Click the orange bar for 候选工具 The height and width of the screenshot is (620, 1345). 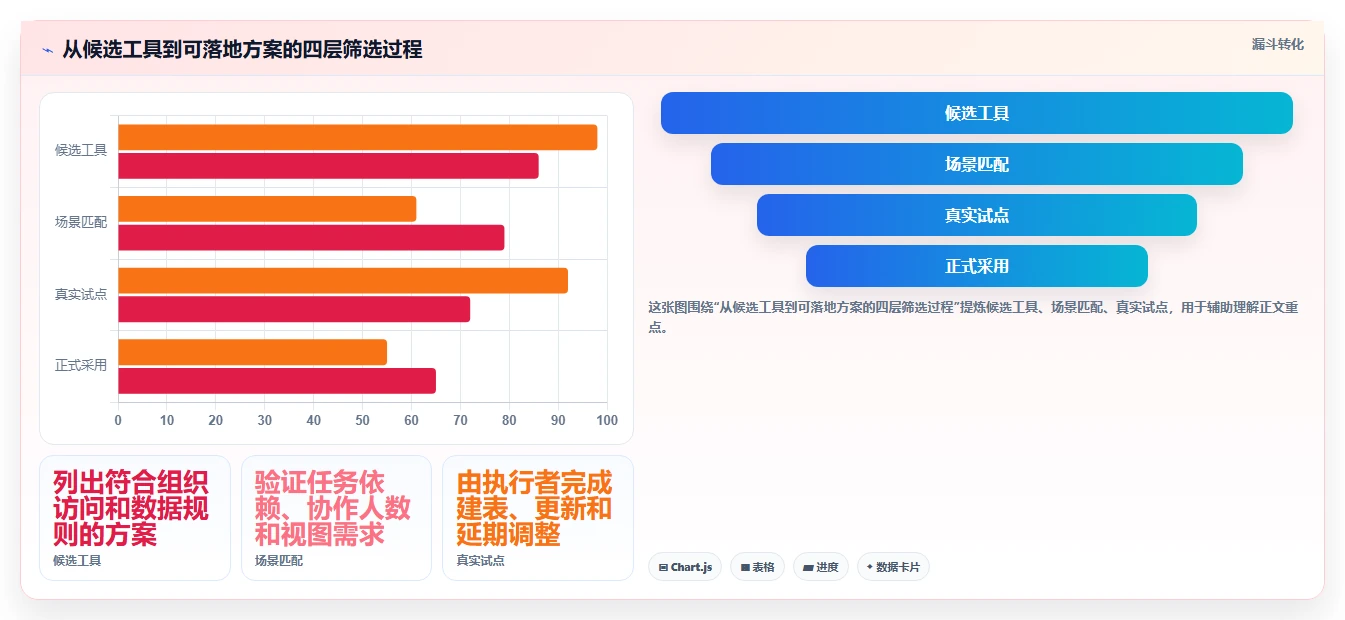(x=358, y=138)
